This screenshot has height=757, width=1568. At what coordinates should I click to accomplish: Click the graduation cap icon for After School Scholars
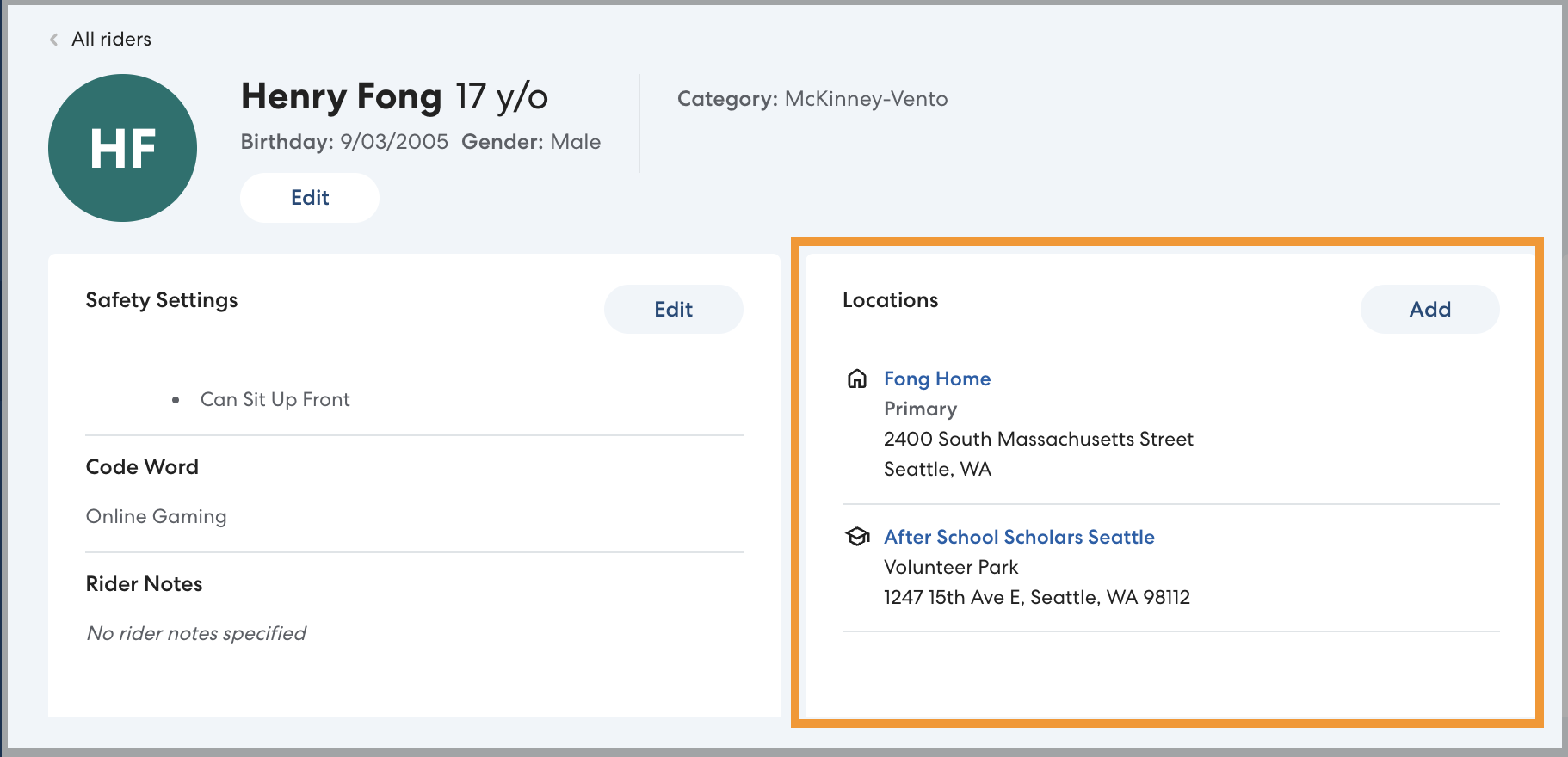(857, 537)
